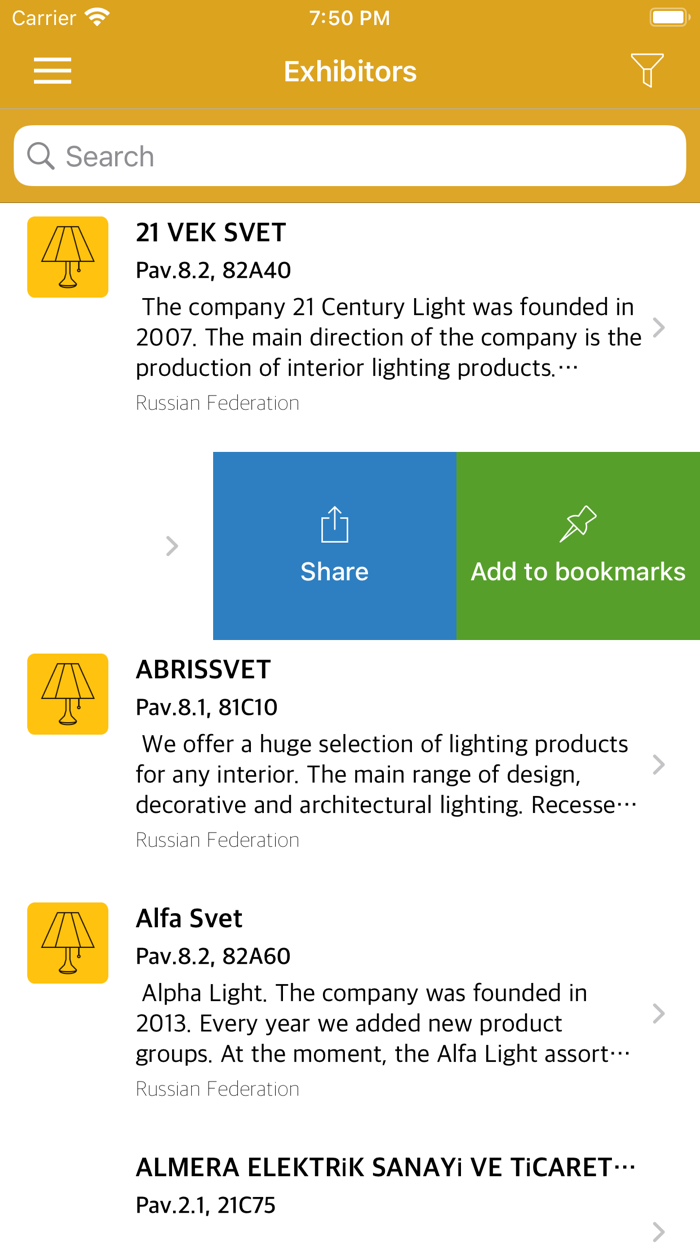
Task: Expand details for 21 VEK SVET via chevron
Action: [x=659, y=327]
